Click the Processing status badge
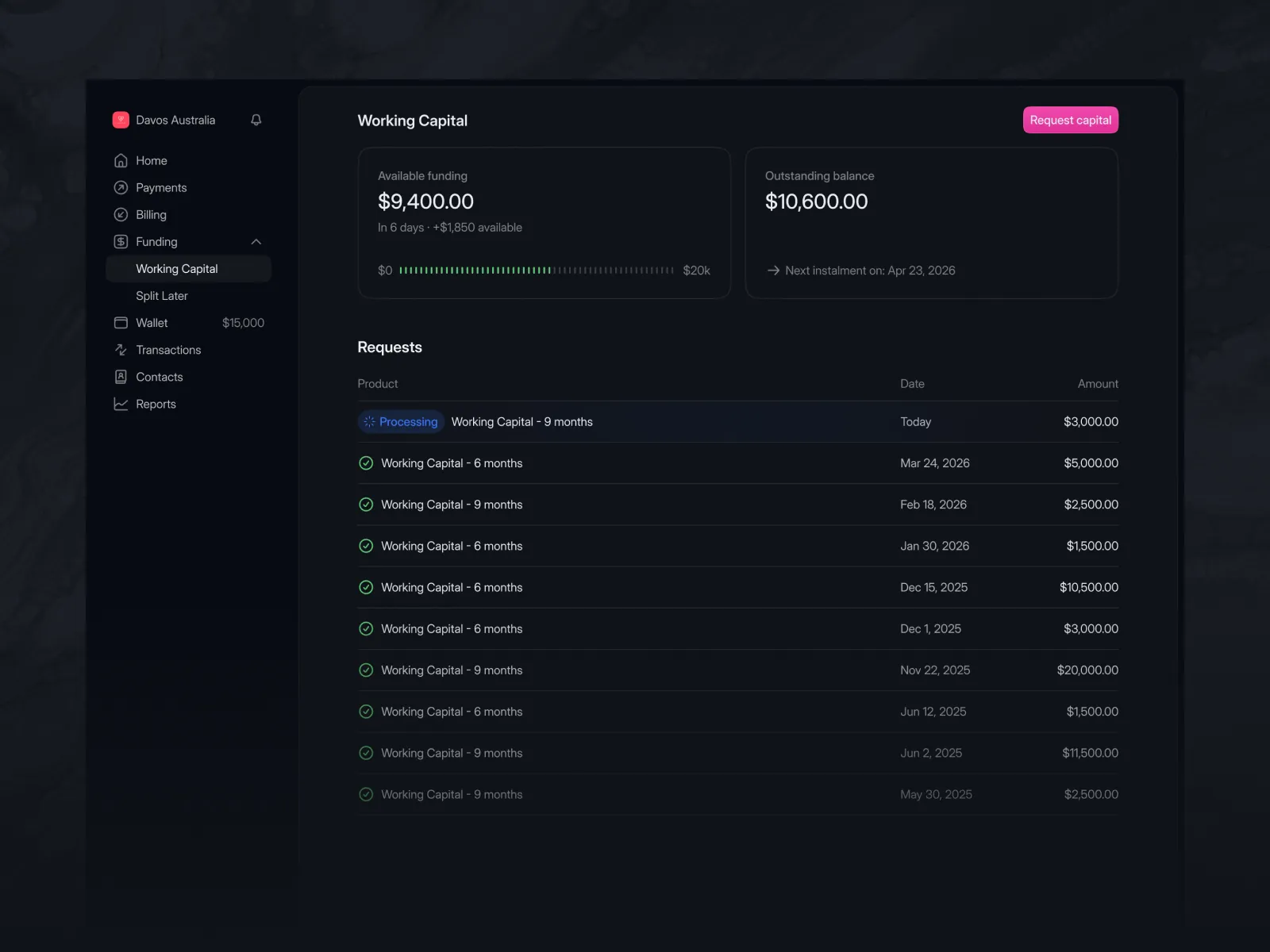This screenshot has width=1270, height=952. [x=401, y=422]
